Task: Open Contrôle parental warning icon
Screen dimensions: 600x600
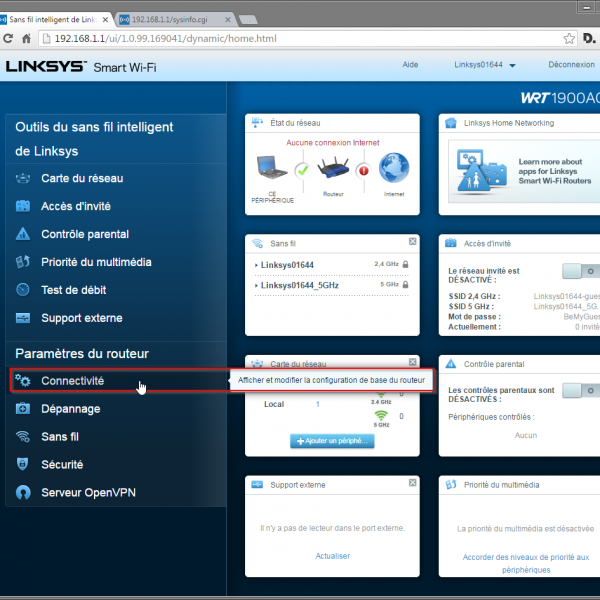Action: (23, 235)
